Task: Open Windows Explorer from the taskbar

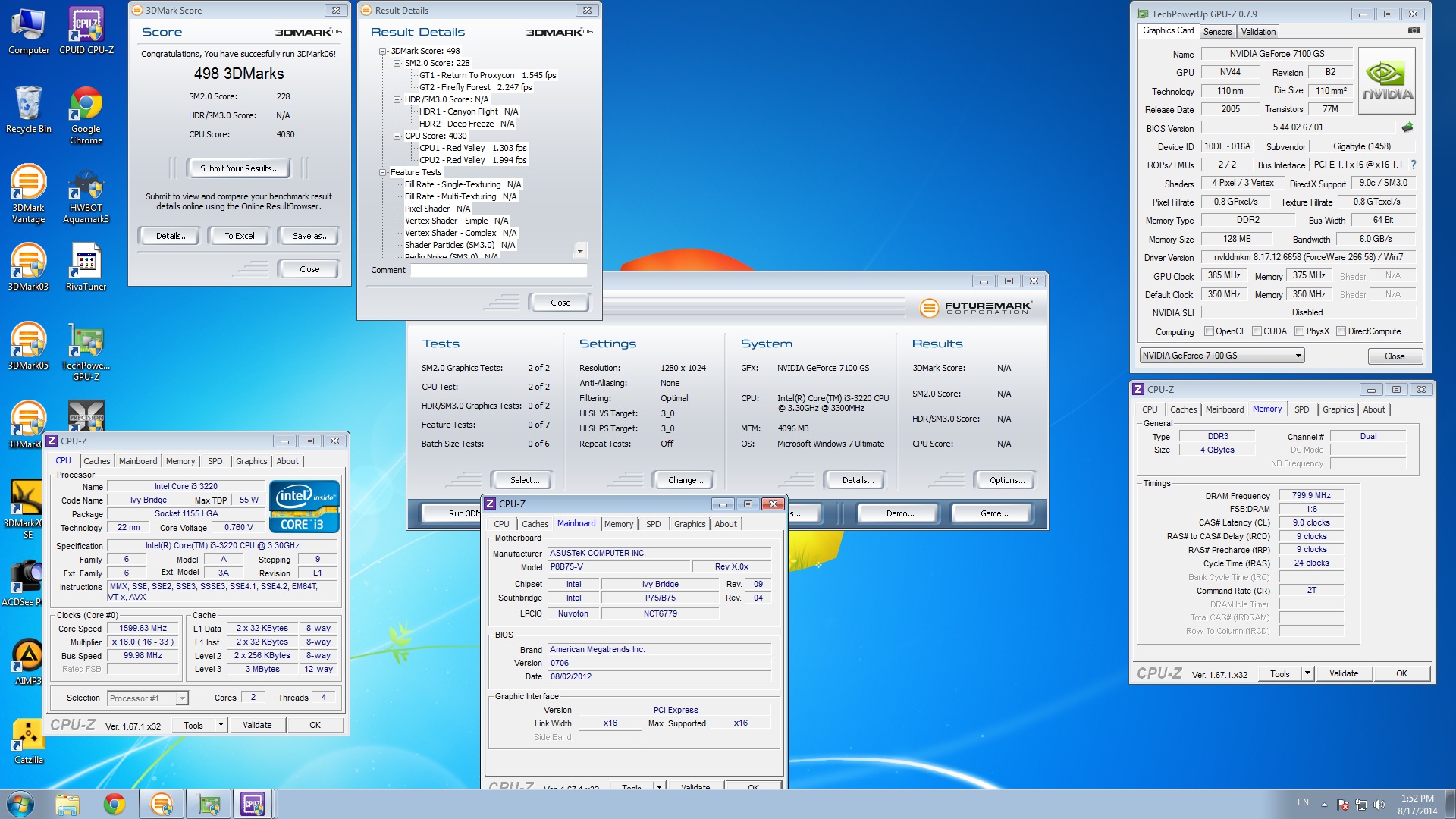Action: coord(67,804)
